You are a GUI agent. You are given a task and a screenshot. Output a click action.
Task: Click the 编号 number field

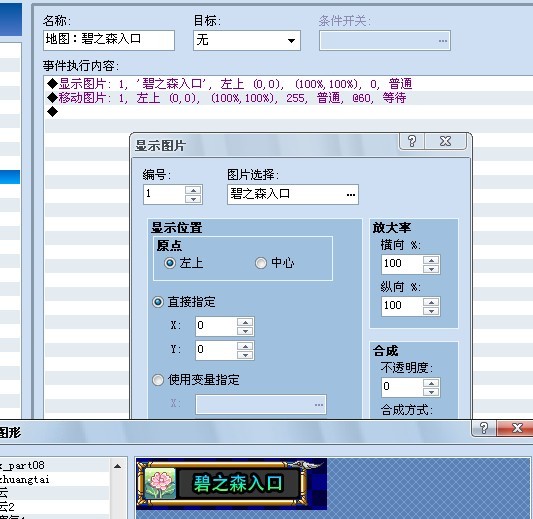(164, 194)
